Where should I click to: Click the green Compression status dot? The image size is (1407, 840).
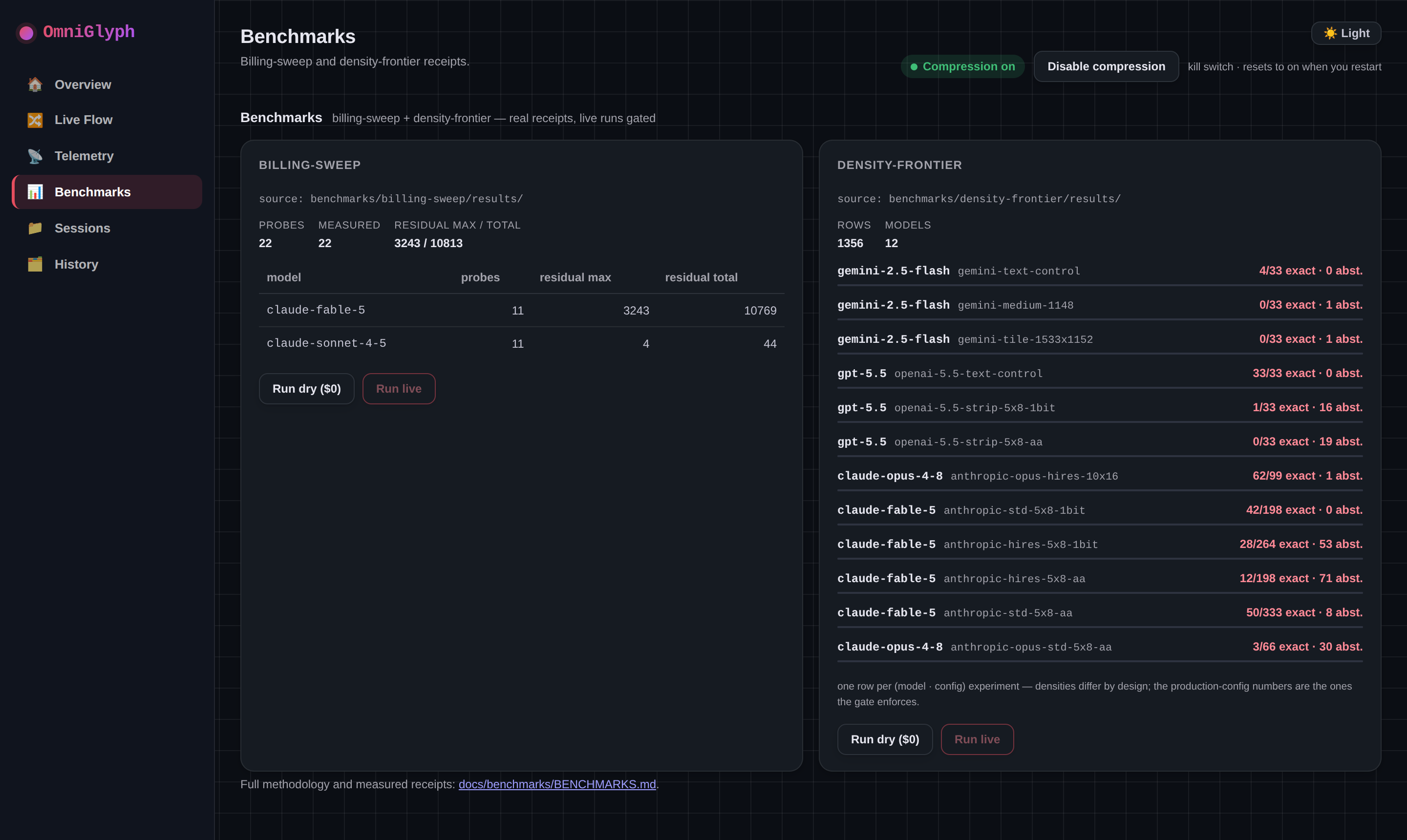(914, 67)
